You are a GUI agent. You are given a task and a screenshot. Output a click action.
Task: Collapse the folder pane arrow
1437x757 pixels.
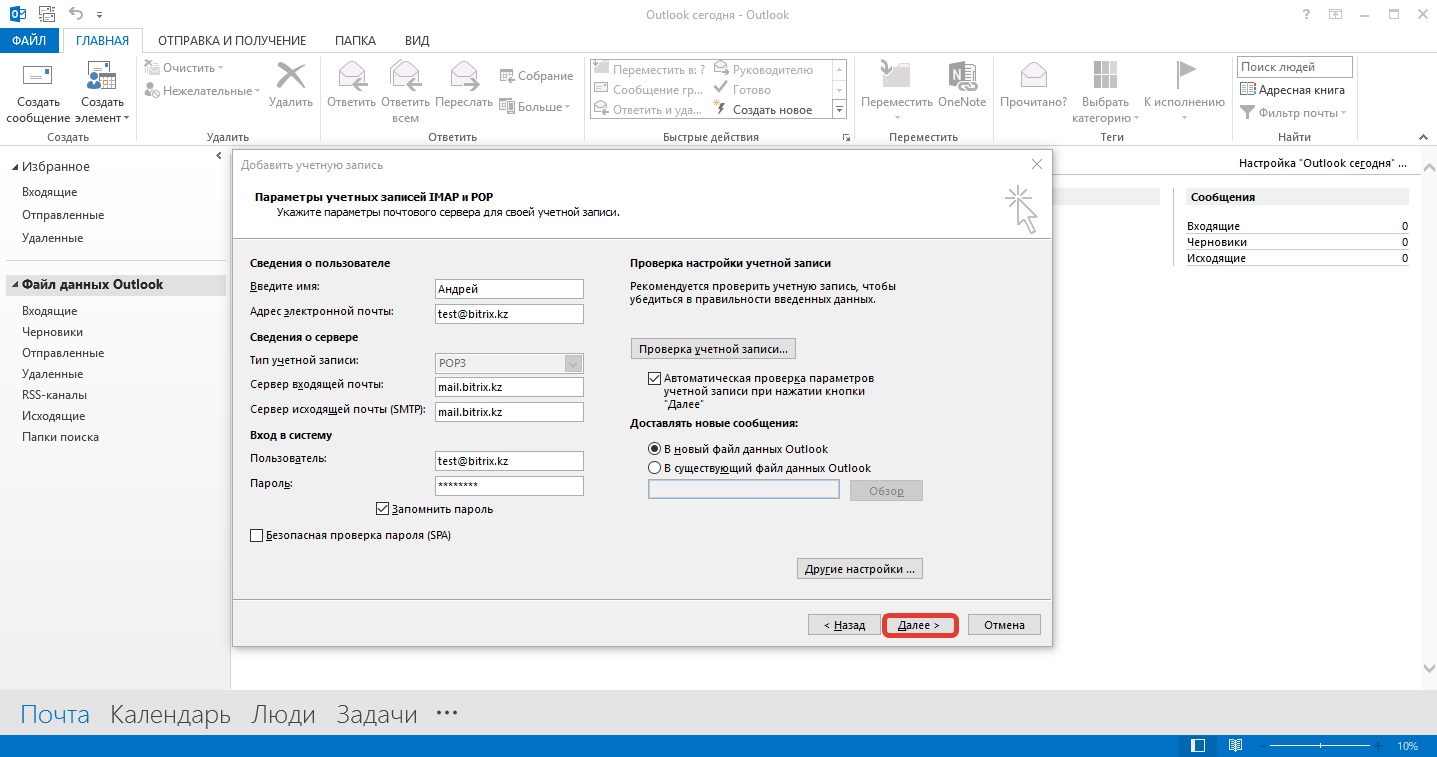click(x=219, y=156)
